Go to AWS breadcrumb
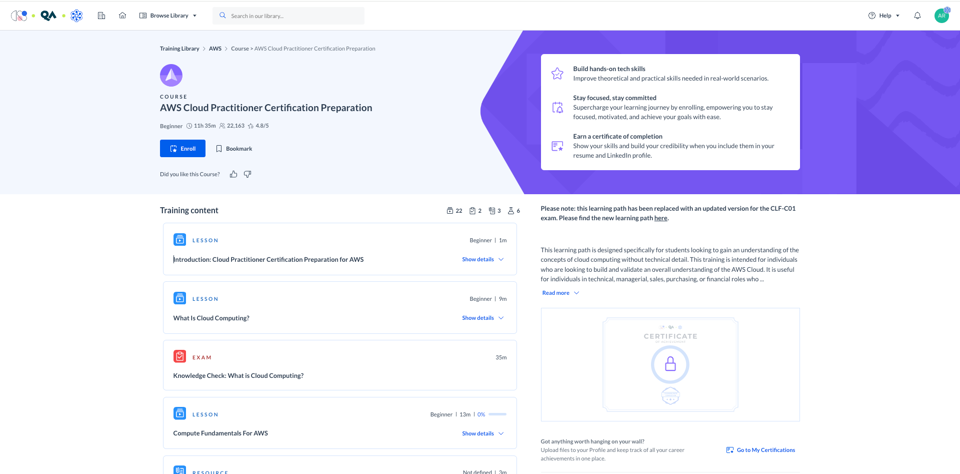 215,48
